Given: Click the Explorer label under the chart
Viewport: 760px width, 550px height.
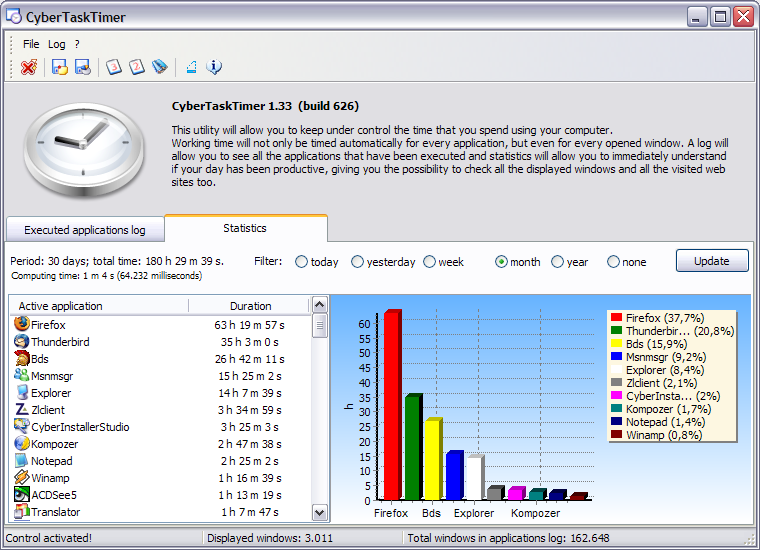Looking at the screenshot, I should click(474, 513).
